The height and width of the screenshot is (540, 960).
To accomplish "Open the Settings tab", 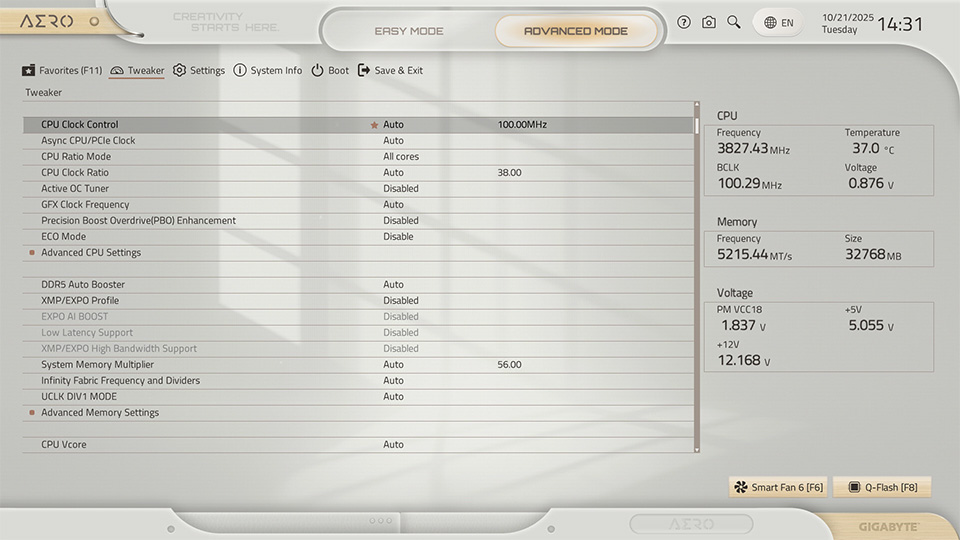I will click(x=199, y=71).
